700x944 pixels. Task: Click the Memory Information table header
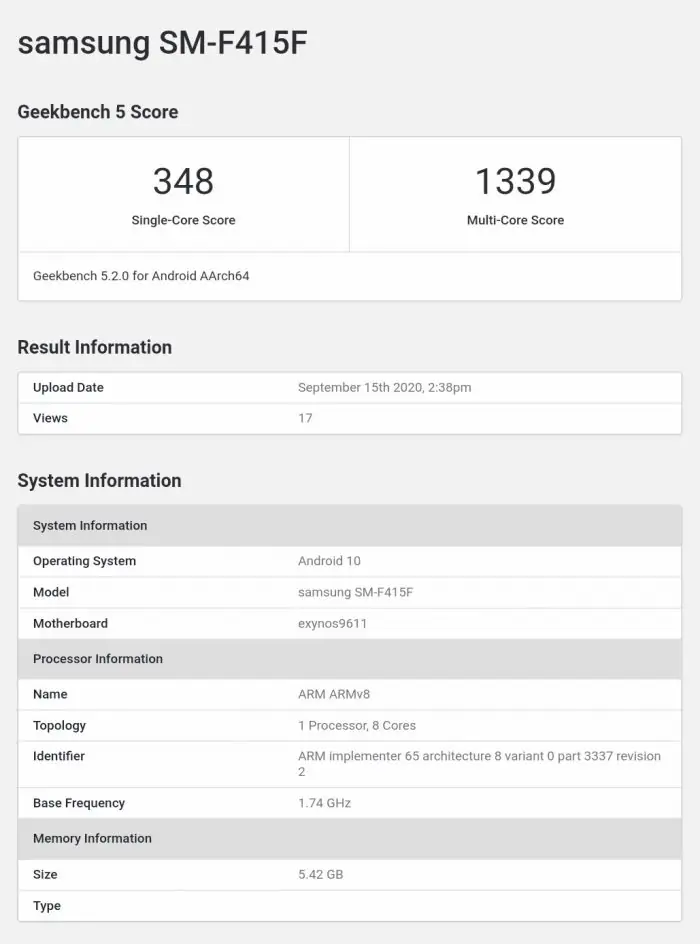tap(350, 839)
